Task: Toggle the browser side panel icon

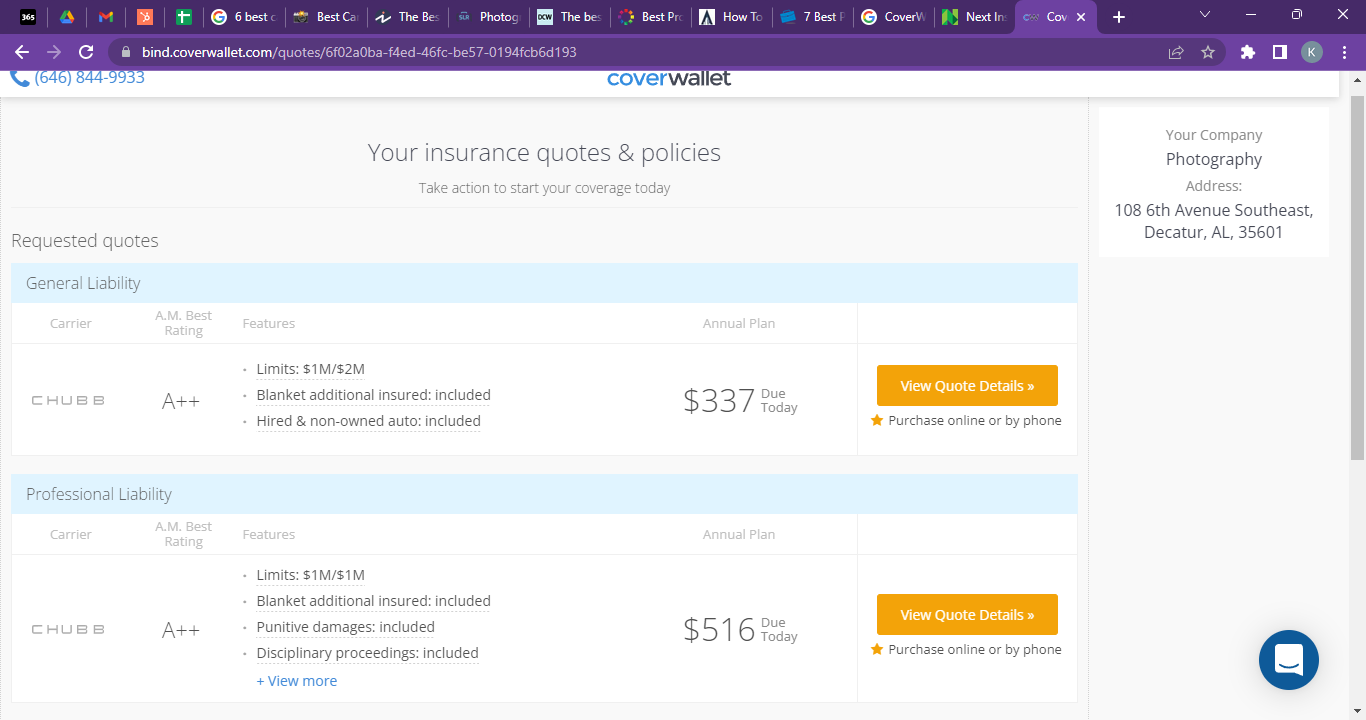Action: (1279, 52)
